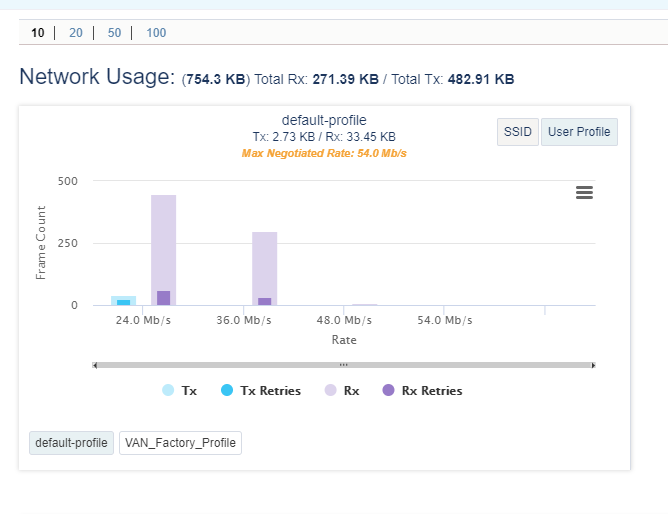Screen dimensions: 668x514
Task: Click the Rx Retries bar at 36.0 Mb/s
Action: coord(265,301)
